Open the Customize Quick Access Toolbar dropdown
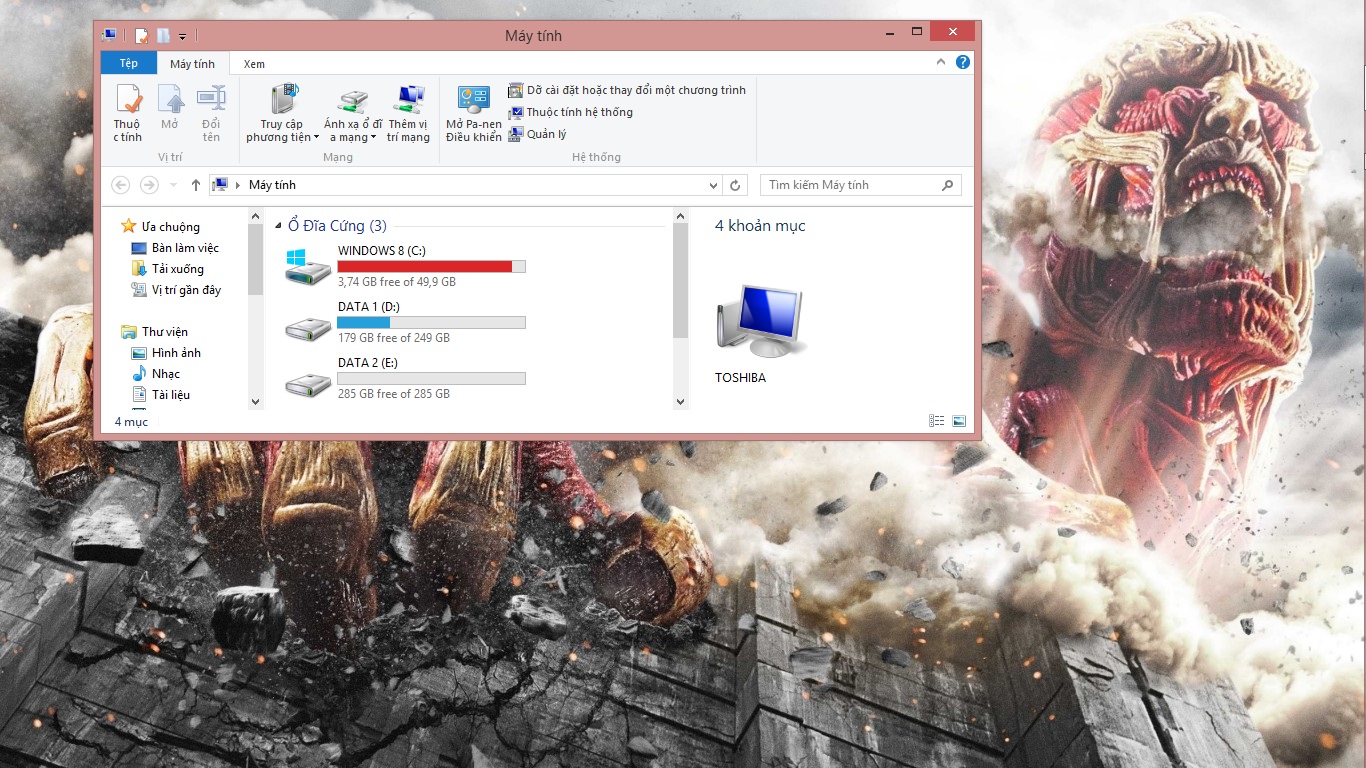1366x768 pixels. [x=182, y=37]
